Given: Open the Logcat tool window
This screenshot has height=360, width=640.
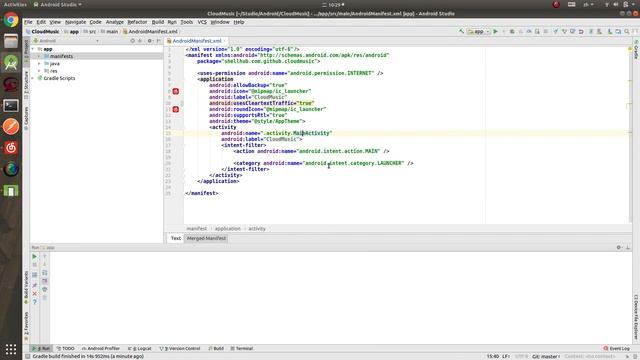Looking at the screenshot, I should (140, 349).
